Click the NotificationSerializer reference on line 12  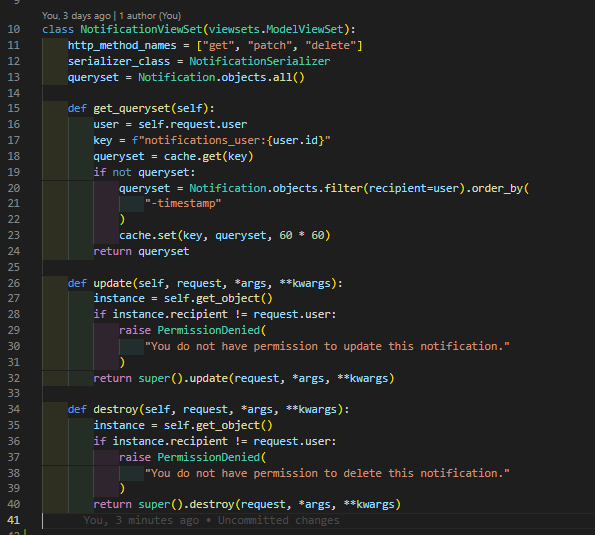click(x=260, y=61)
